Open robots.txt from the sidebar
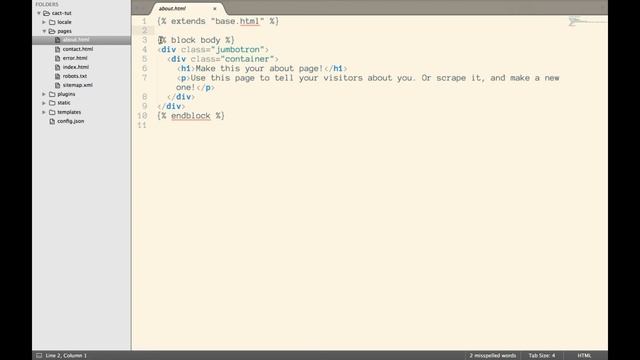Image resolution: width=640 pixels, height=360 pixels. 75,76
